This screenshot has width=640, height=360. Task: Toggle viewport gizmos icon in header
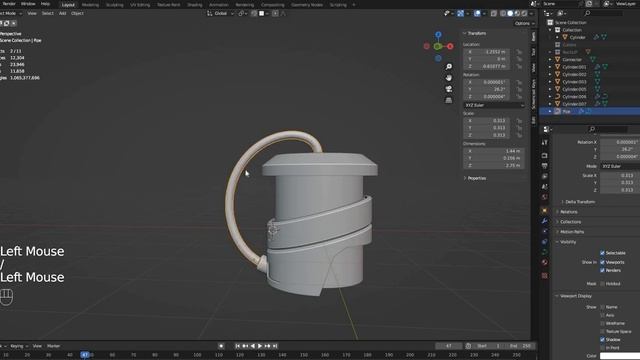[x=460, y=13]
